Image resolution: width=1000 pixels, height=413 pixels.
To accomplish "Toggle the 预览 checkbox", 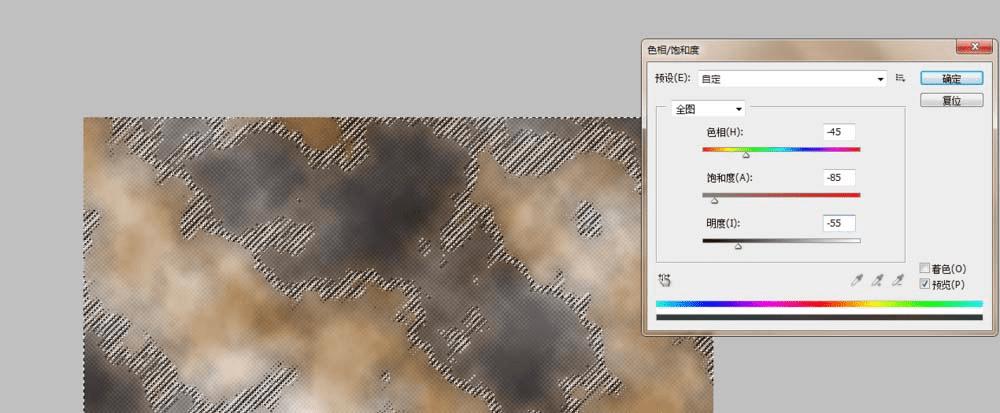I will 925,284.
